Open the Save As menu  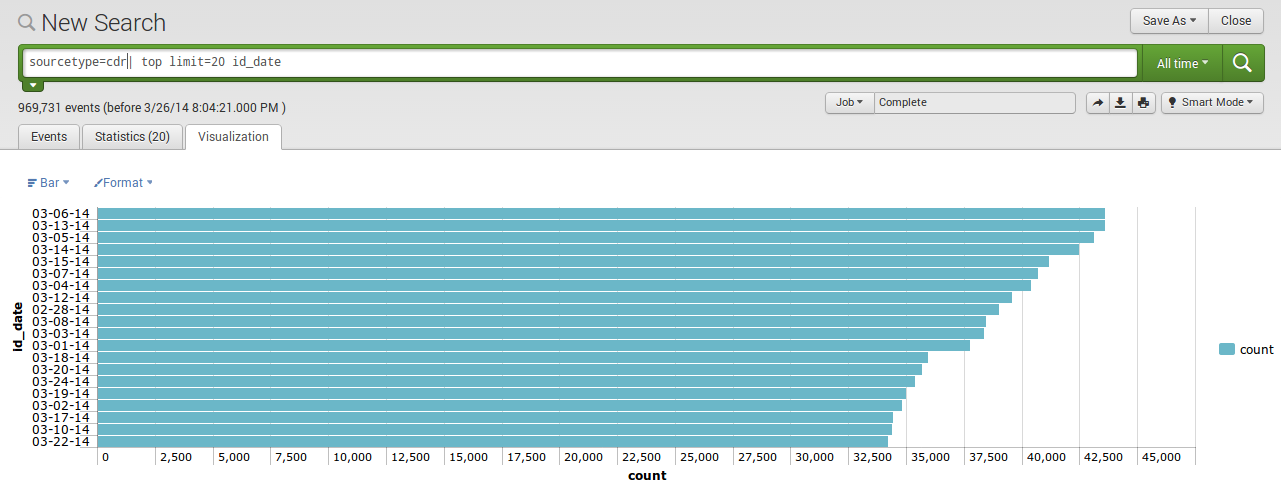tap(1169, 21)
